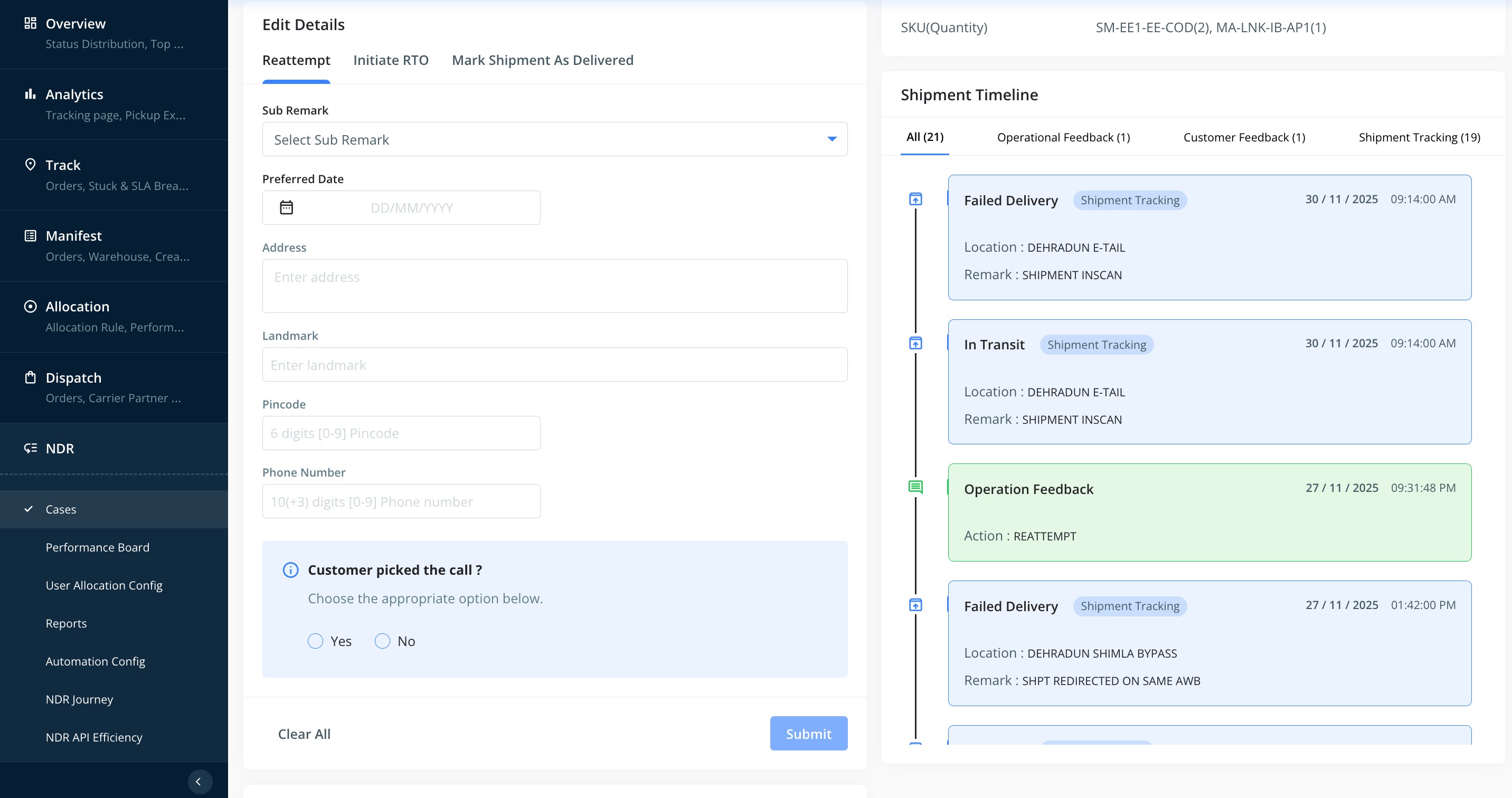
Task: Click the Clear All button
Action: point(304,734)
